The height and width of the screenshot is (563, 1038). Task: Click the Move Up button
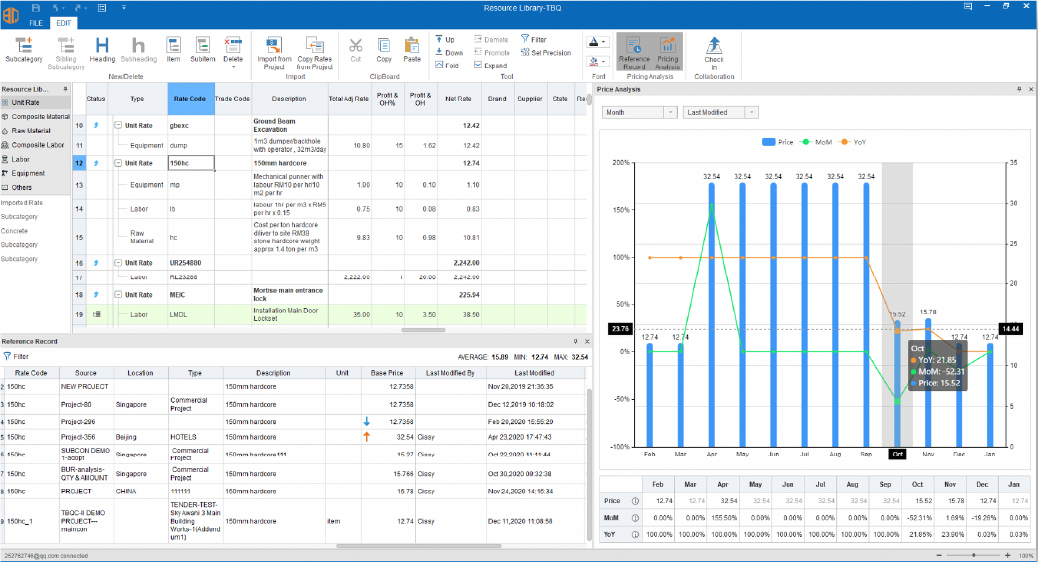tap(444, 39)
